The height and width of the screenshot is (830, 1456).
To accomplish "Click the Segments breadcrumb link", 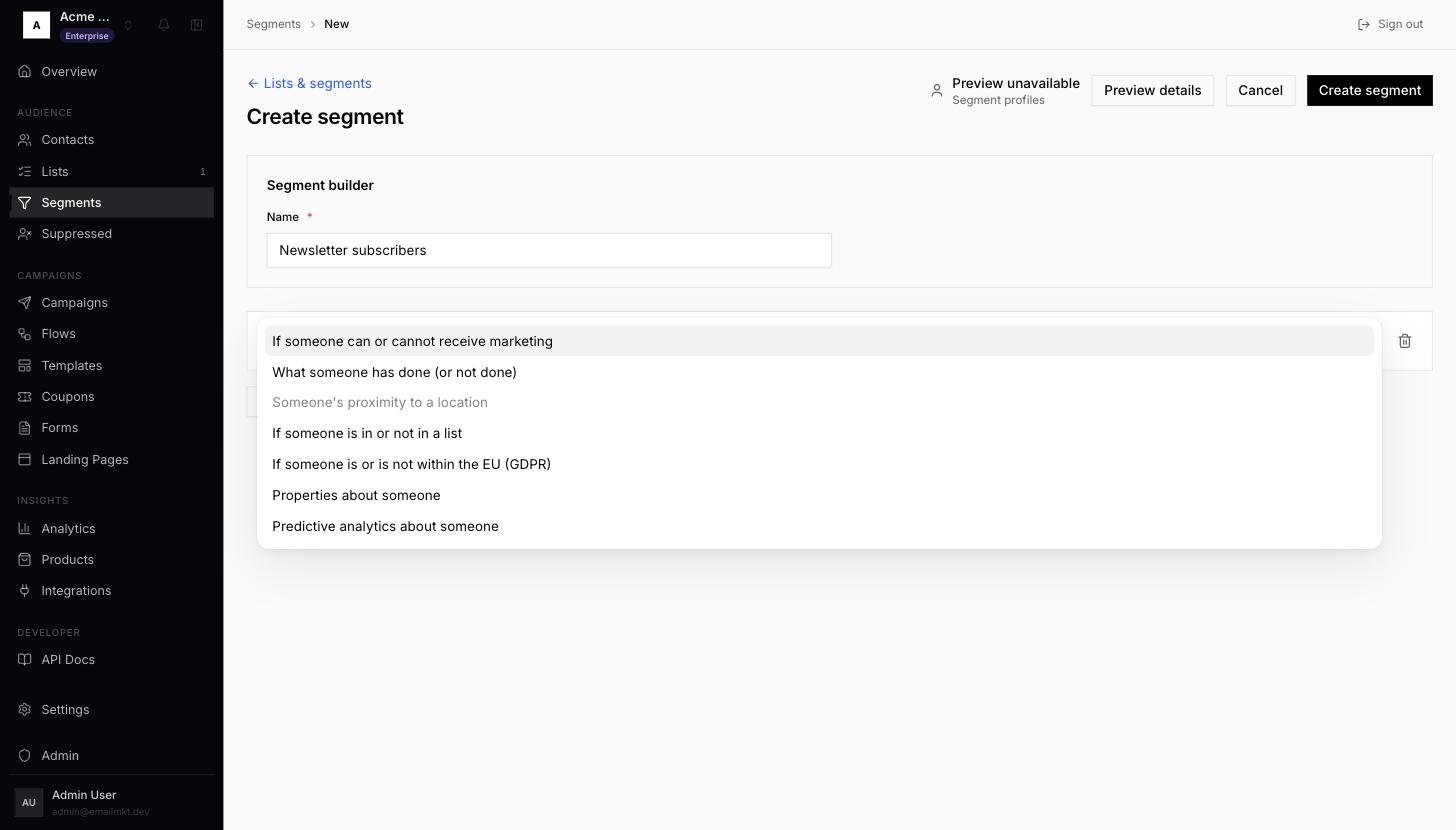I will click(x=274, y=24).
